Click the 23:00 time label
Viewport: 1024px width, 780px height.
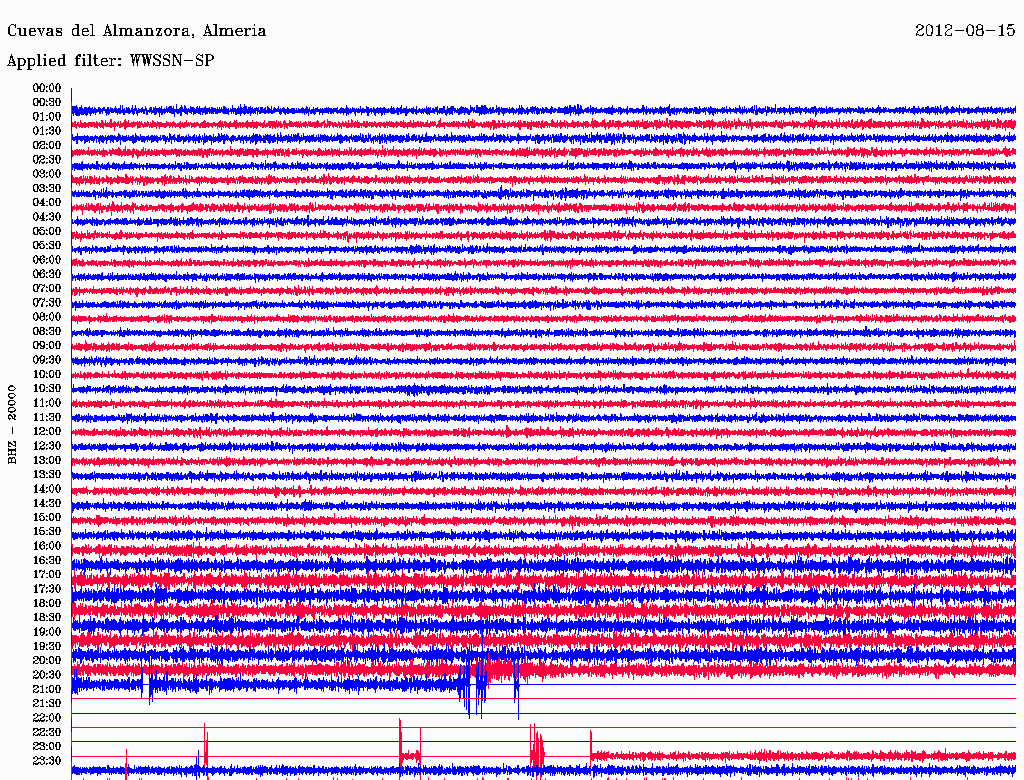[47, 747]
